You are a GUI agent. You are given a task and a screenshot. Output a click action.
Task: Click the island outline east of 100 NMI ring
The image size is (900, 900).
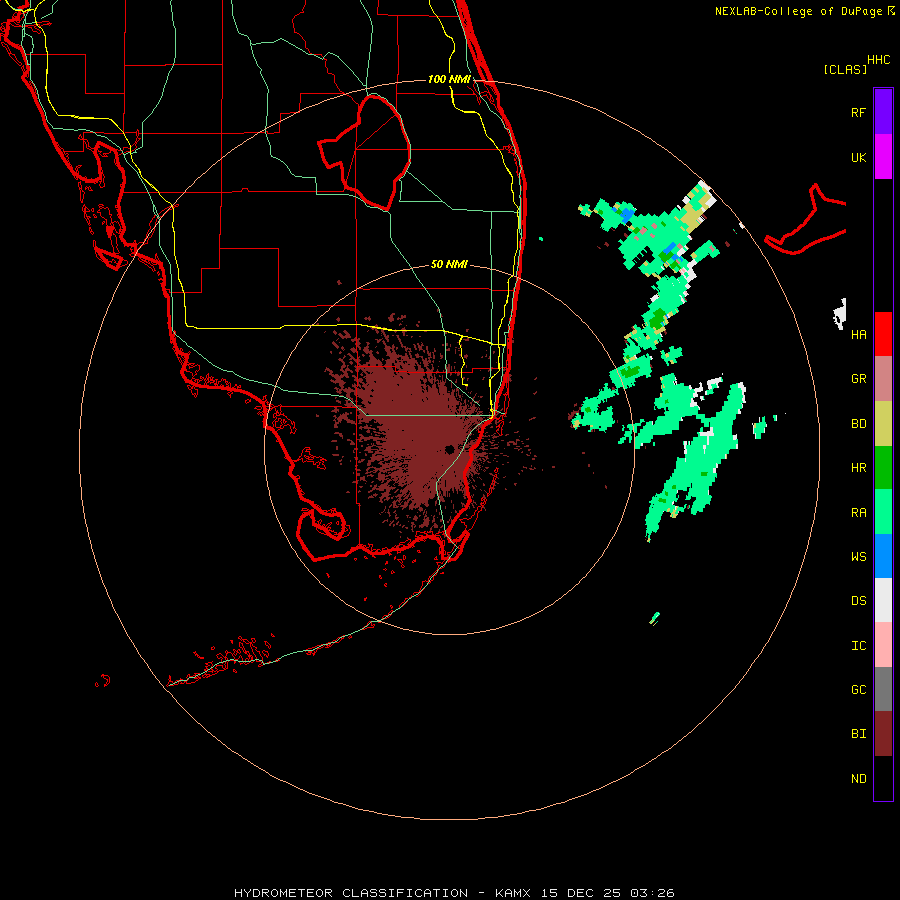(806, 219)
